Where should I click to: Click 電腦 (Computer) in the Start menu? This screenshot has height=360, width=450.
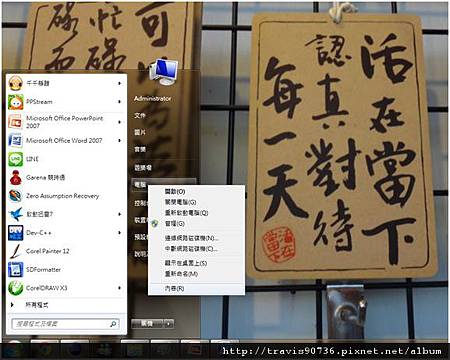(x=140, y=184)
